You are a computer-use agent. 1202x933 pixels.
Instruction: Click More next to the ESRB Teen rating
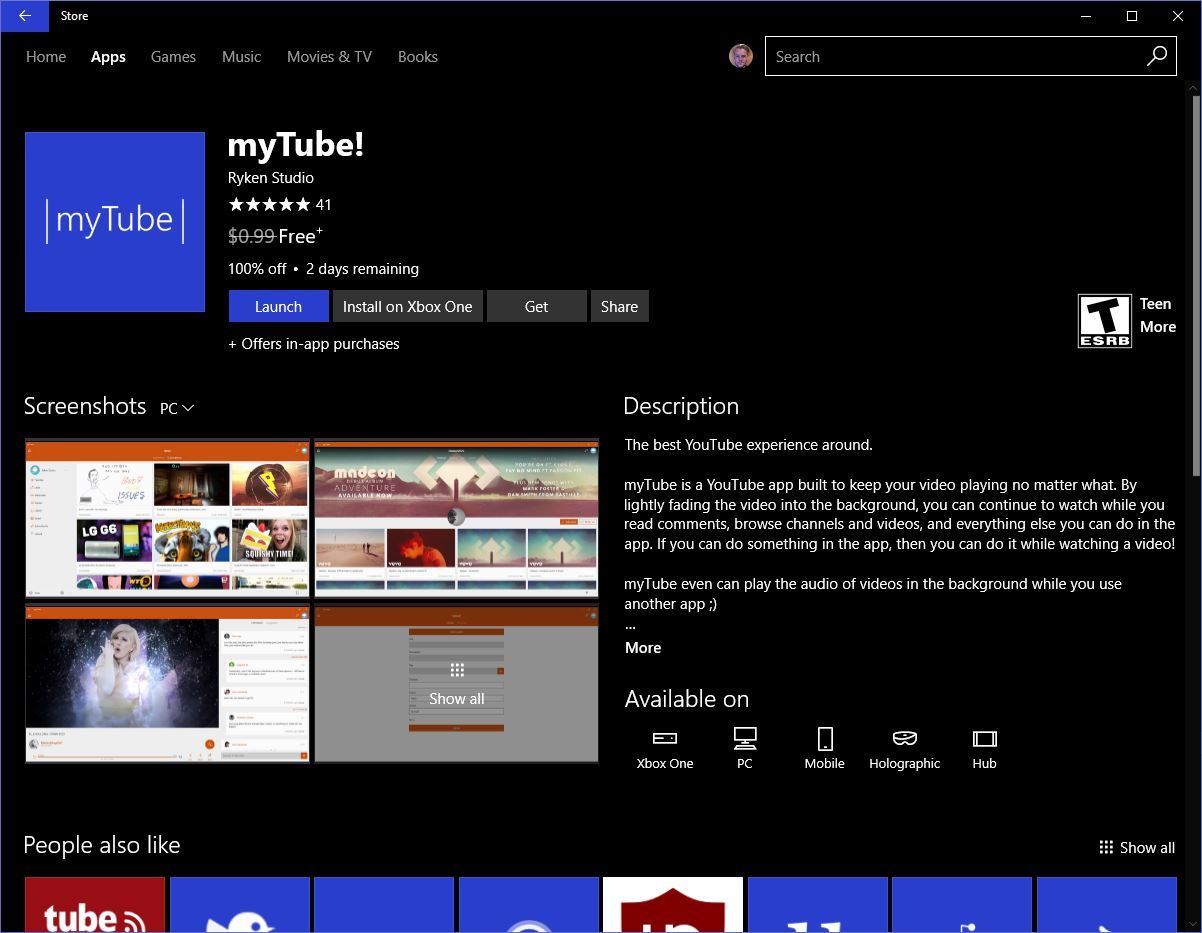click(1158, 326)
